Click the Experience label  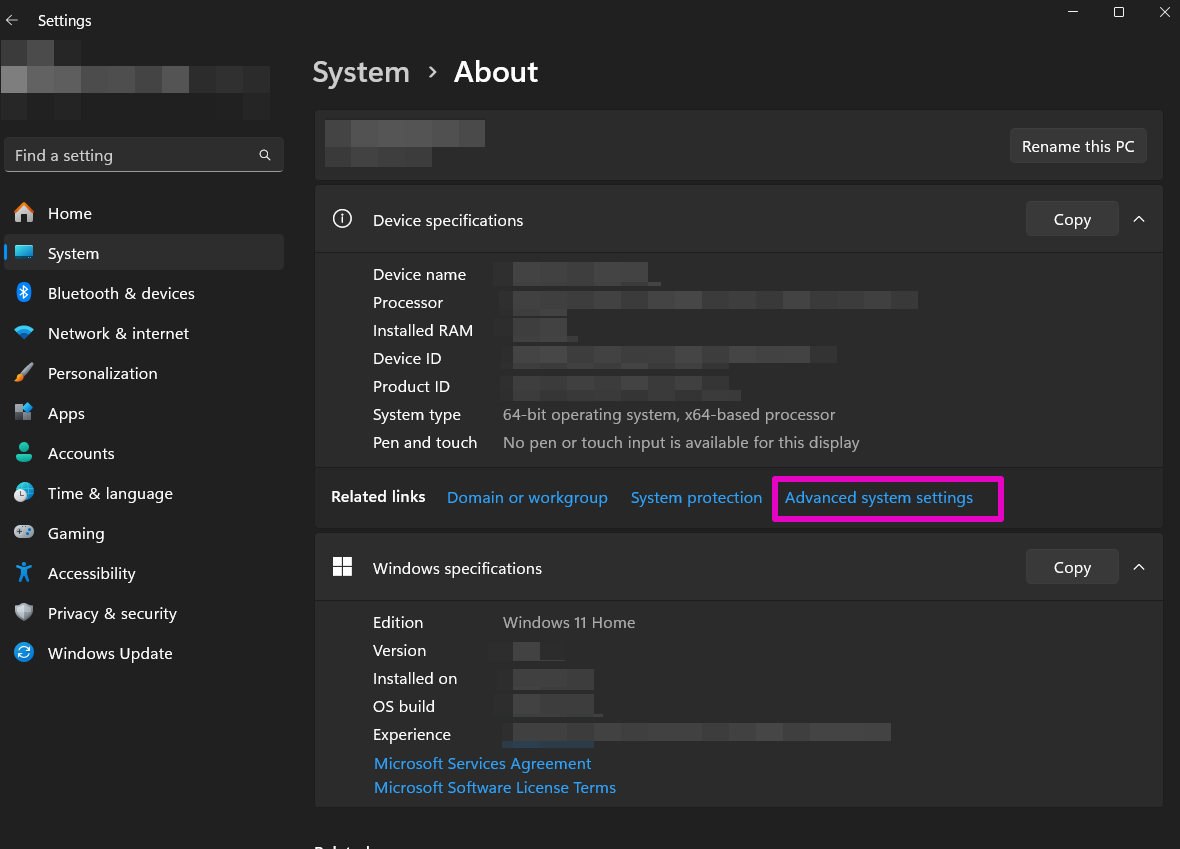coord(412,735)
